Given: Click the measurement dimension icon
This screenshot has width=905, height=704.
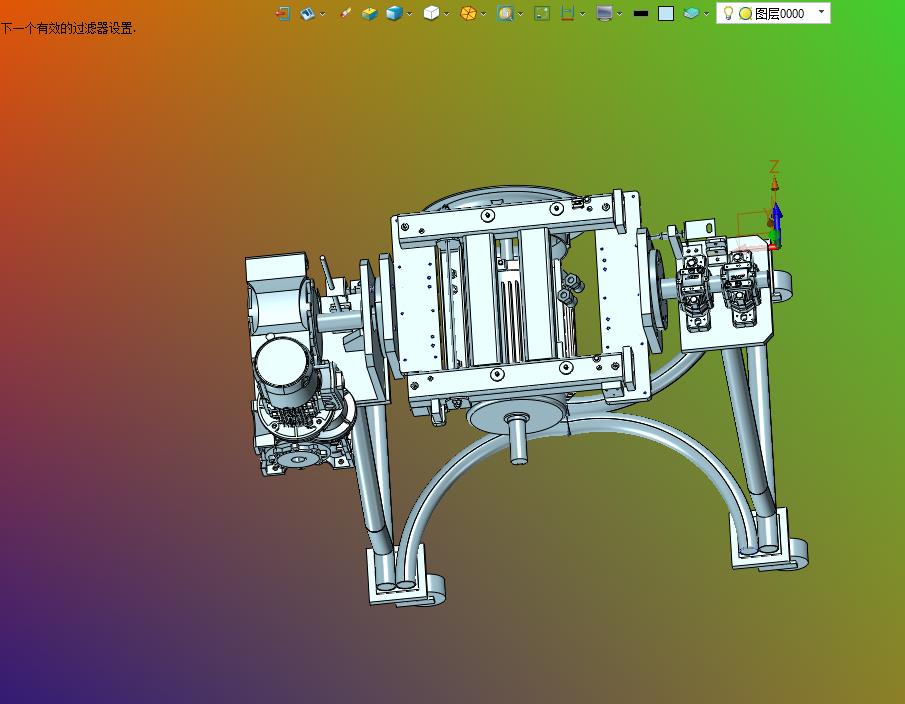Looking at the screenshot, I should (568, 13).
